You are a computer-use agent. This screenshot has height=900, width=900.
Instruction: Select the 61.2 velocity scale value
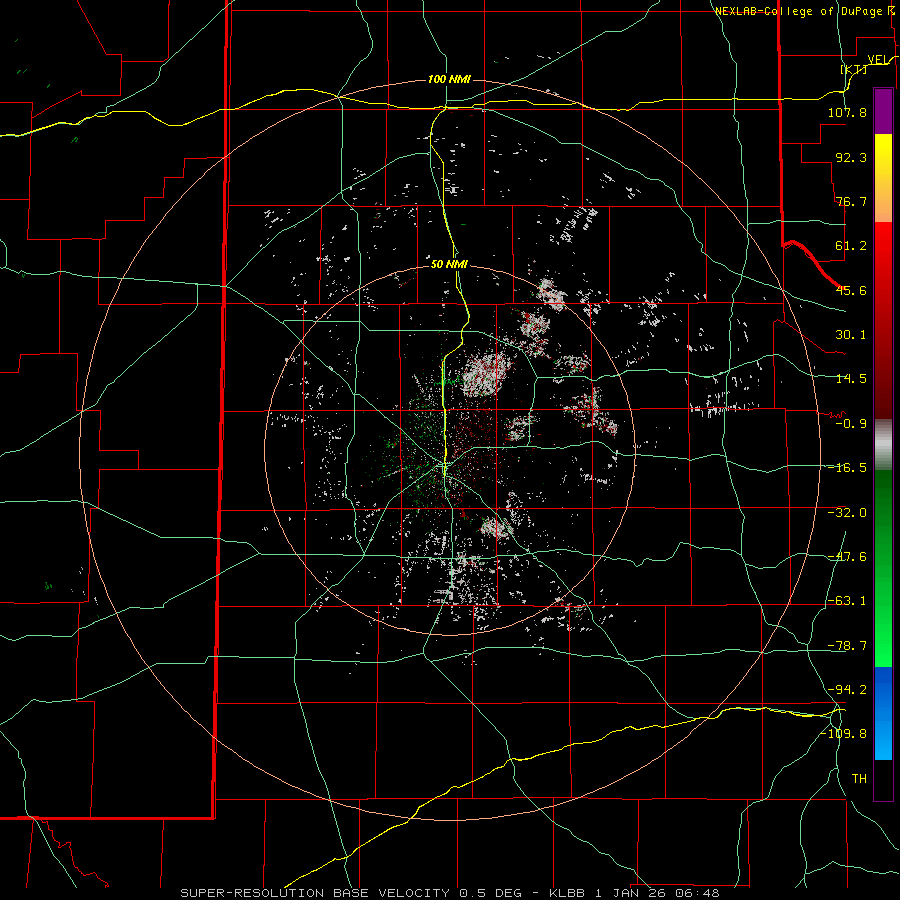pyautogui.click(x=851, y=246)
